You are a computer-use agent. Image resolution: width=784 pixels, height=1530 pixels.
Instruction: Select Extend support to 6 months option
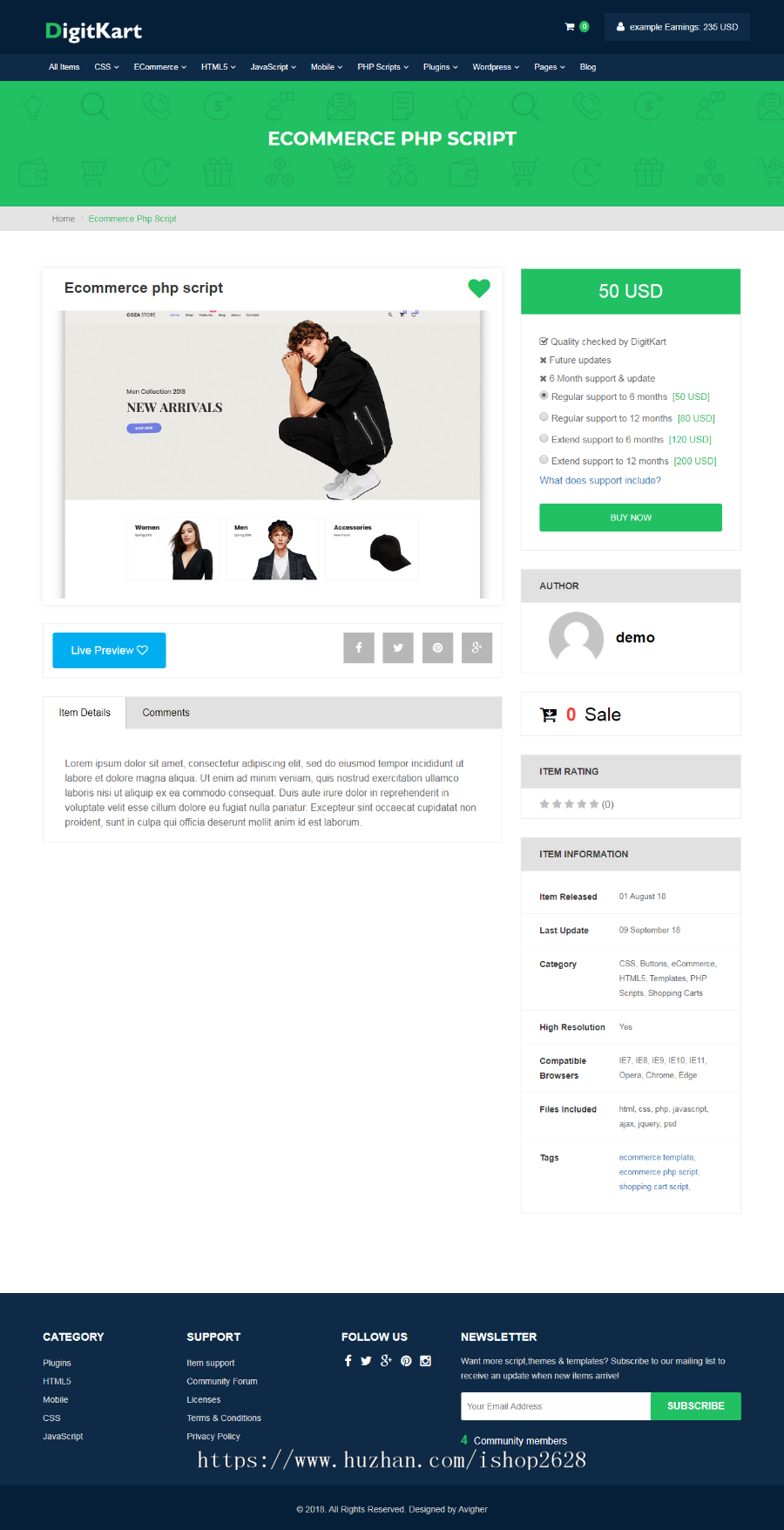pos(544,438)
